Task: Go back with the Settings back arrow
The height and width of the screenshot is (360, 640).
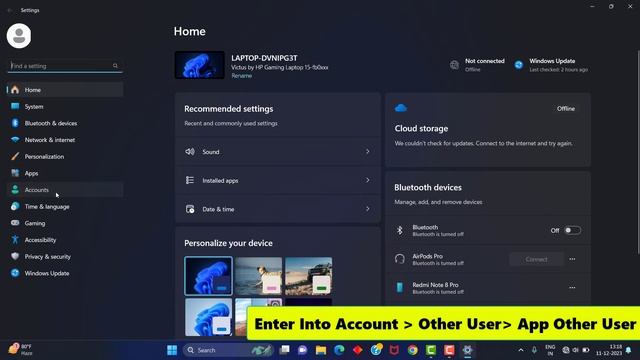Action: (9, 10)
